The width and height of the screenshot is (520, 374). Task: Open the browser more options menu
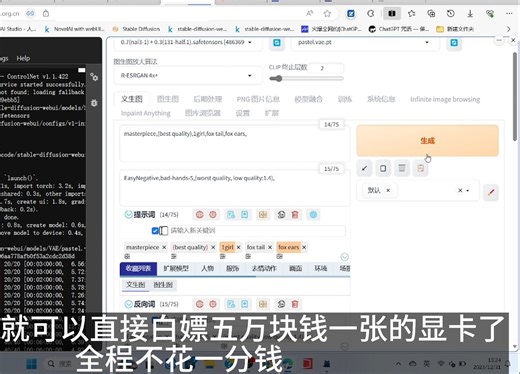[x=509, y=14]
